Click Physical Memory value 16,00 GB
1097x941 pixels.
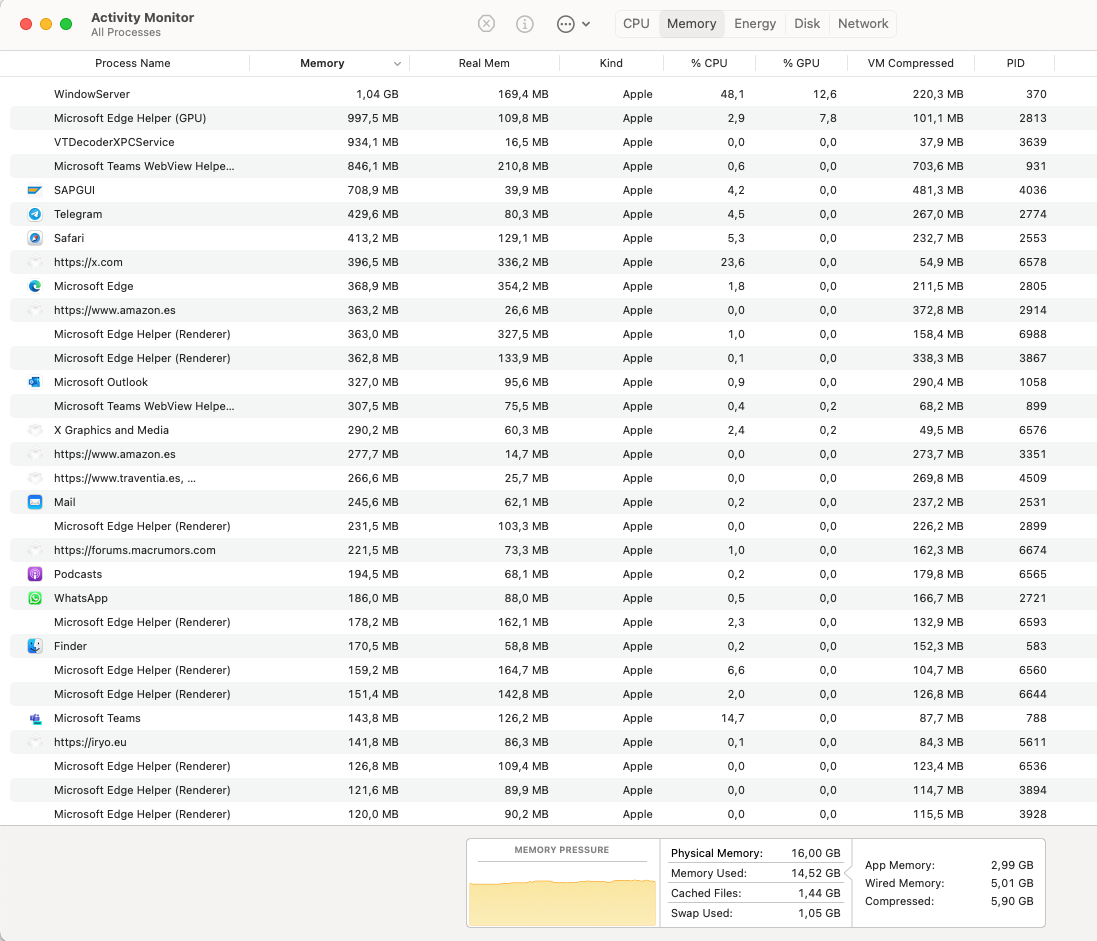[816, 854]
